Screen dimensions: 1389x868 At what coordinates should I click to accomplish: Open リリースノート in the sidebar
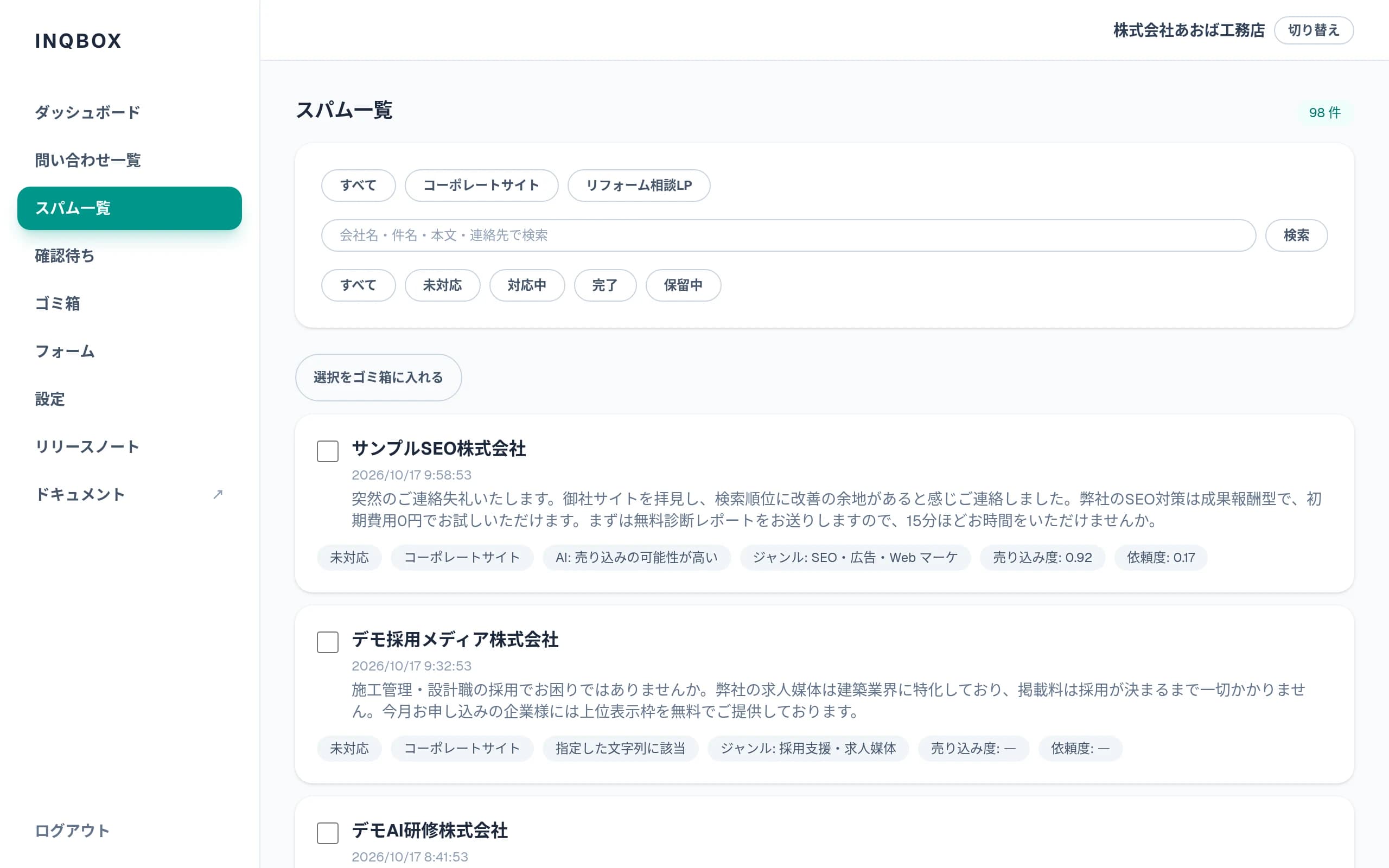click(x=130, y=446)
